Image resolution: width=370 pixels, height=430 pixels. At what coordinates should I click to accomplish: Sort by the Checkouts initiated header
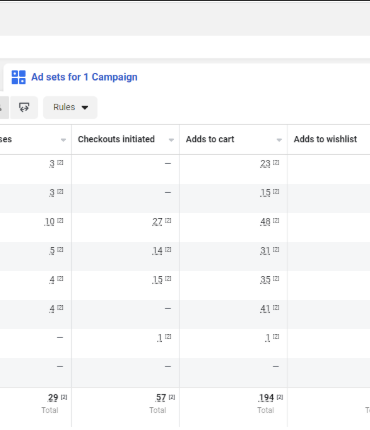pyautogui.click(x=116, y=139)
